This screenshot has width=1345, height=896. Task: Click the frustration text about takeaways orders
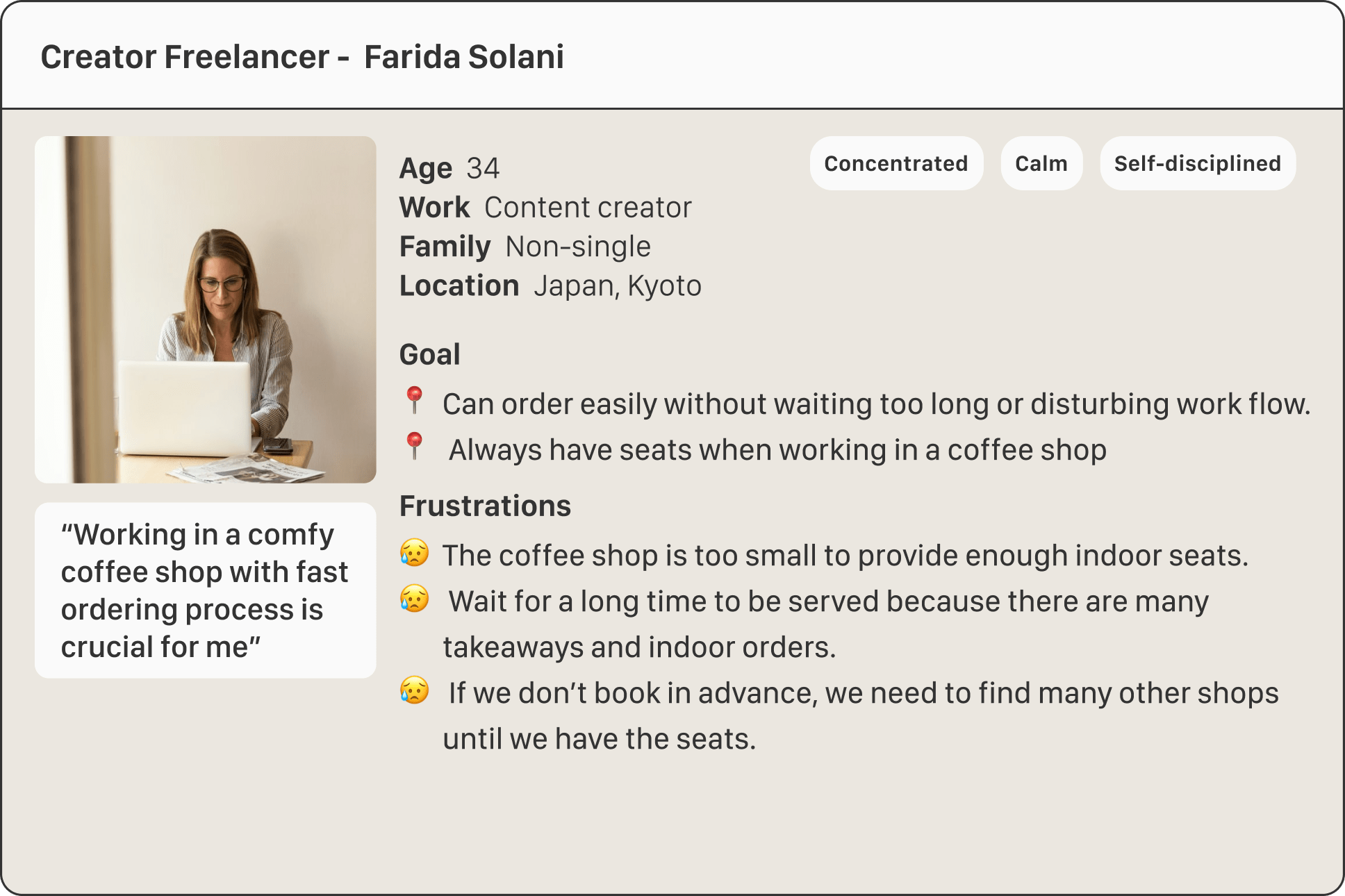tap(827, 624)
